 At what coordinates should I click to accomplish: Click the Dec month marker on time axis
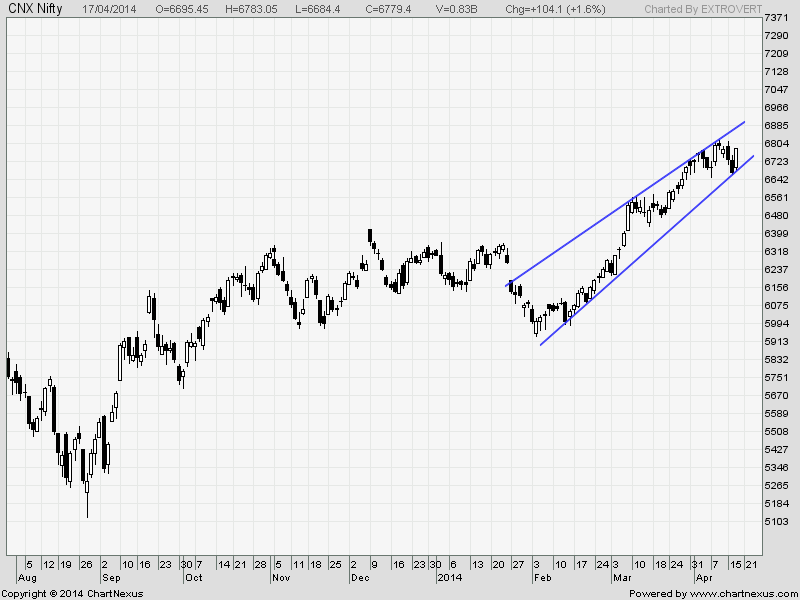(359, 578)
